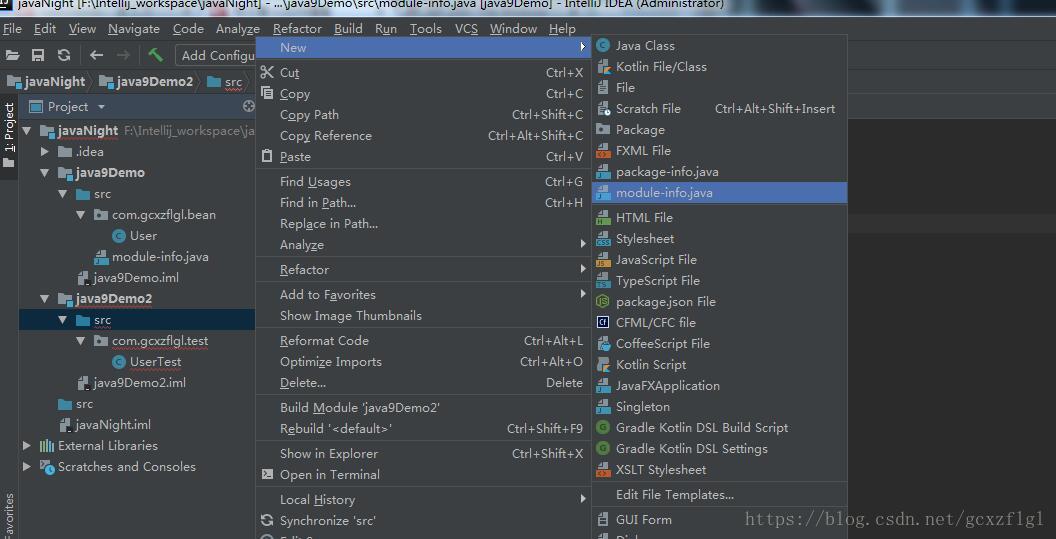1056x539 pixels.
Task: Click Edit File Templates entry
Action: click(719, 495)
